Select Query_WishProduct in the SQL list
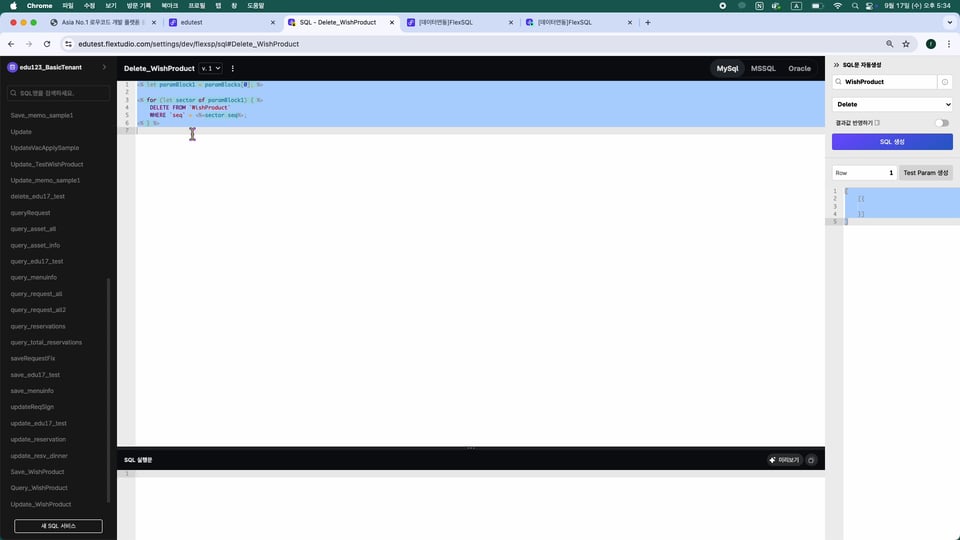 click(x=39, y=488)
